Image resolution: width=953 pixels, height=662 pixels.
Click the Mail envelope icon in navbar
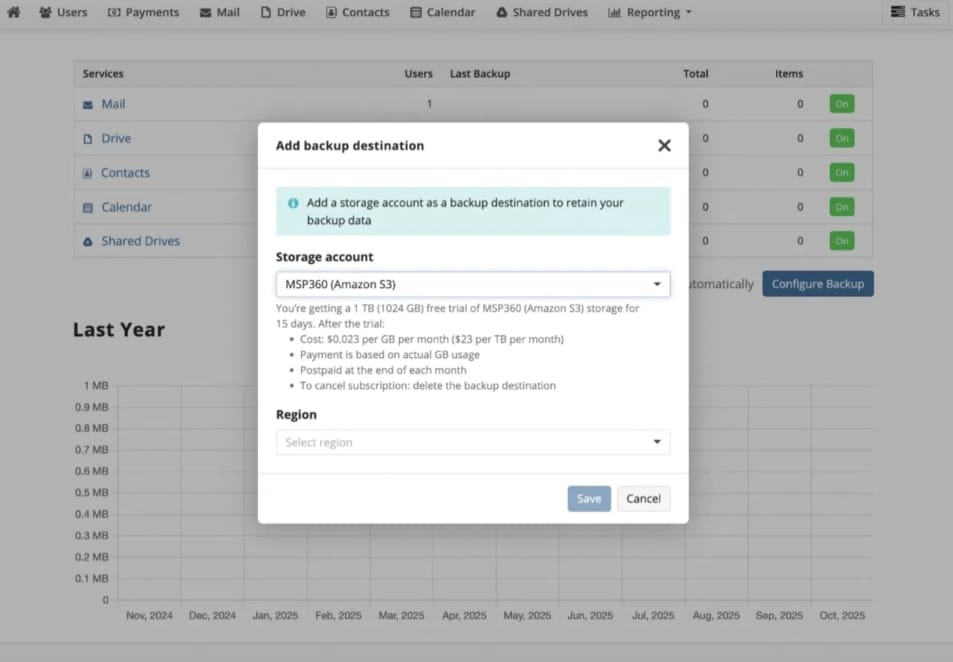[205, 13]
